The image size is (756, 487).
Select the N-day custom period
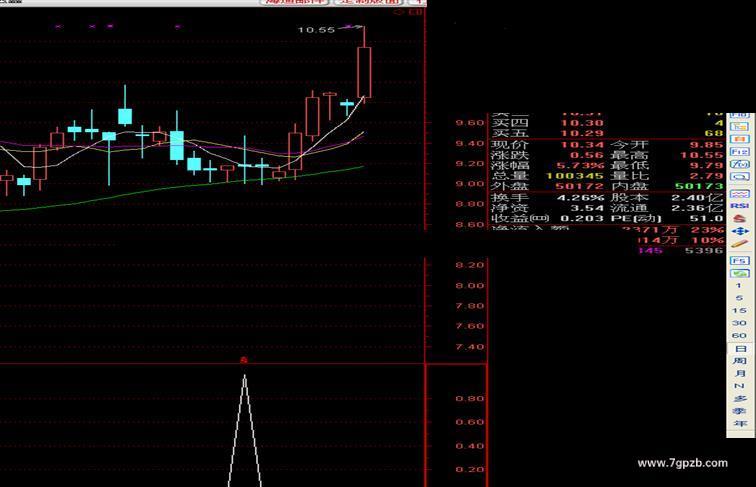[739, 386]
